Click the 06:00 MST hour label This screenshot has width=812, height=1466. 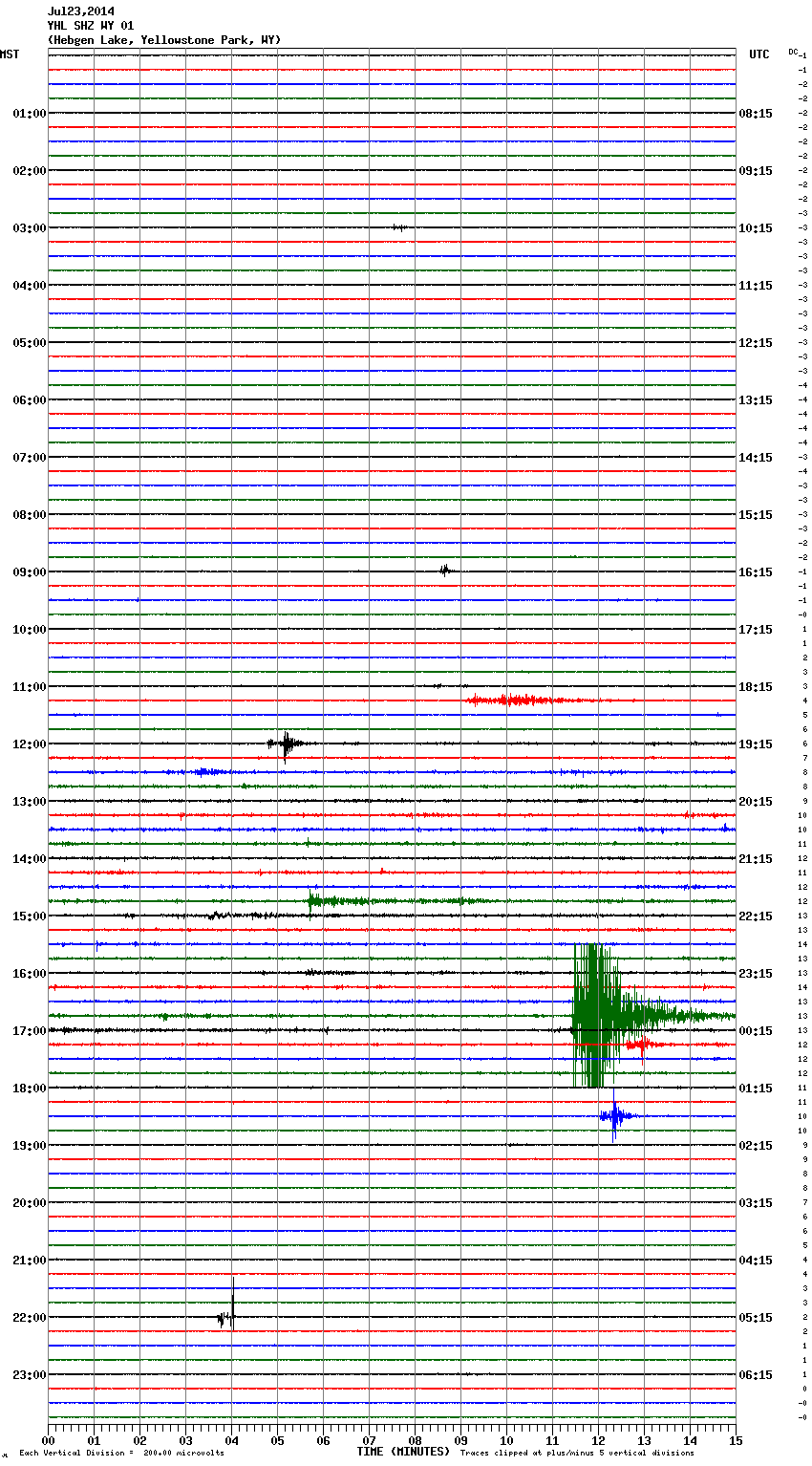(30, 400)
